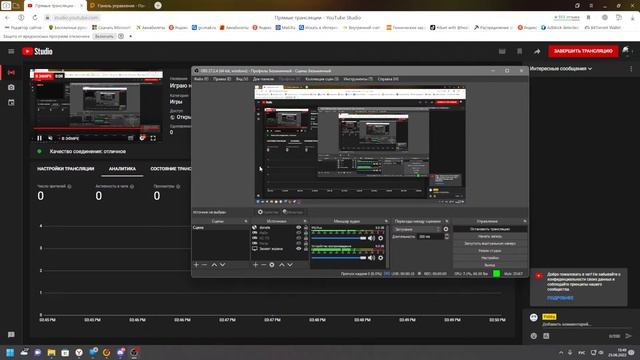This screenshot has height=360, width=640.
Task: Mute the second audio mixer channel speaker
Action: [371, 258]
